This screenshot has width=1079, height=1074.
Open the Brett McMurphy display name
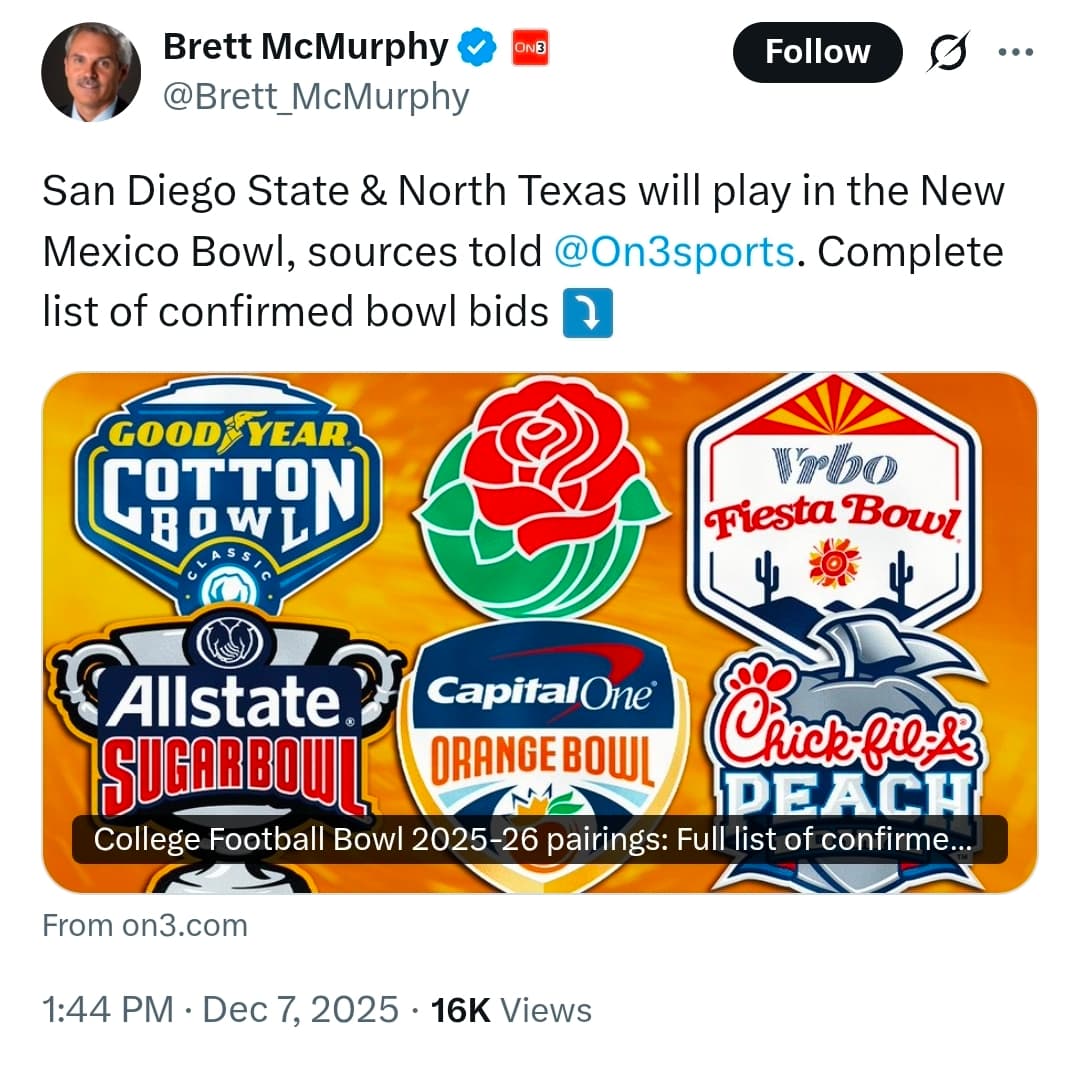tap(305, 46)
